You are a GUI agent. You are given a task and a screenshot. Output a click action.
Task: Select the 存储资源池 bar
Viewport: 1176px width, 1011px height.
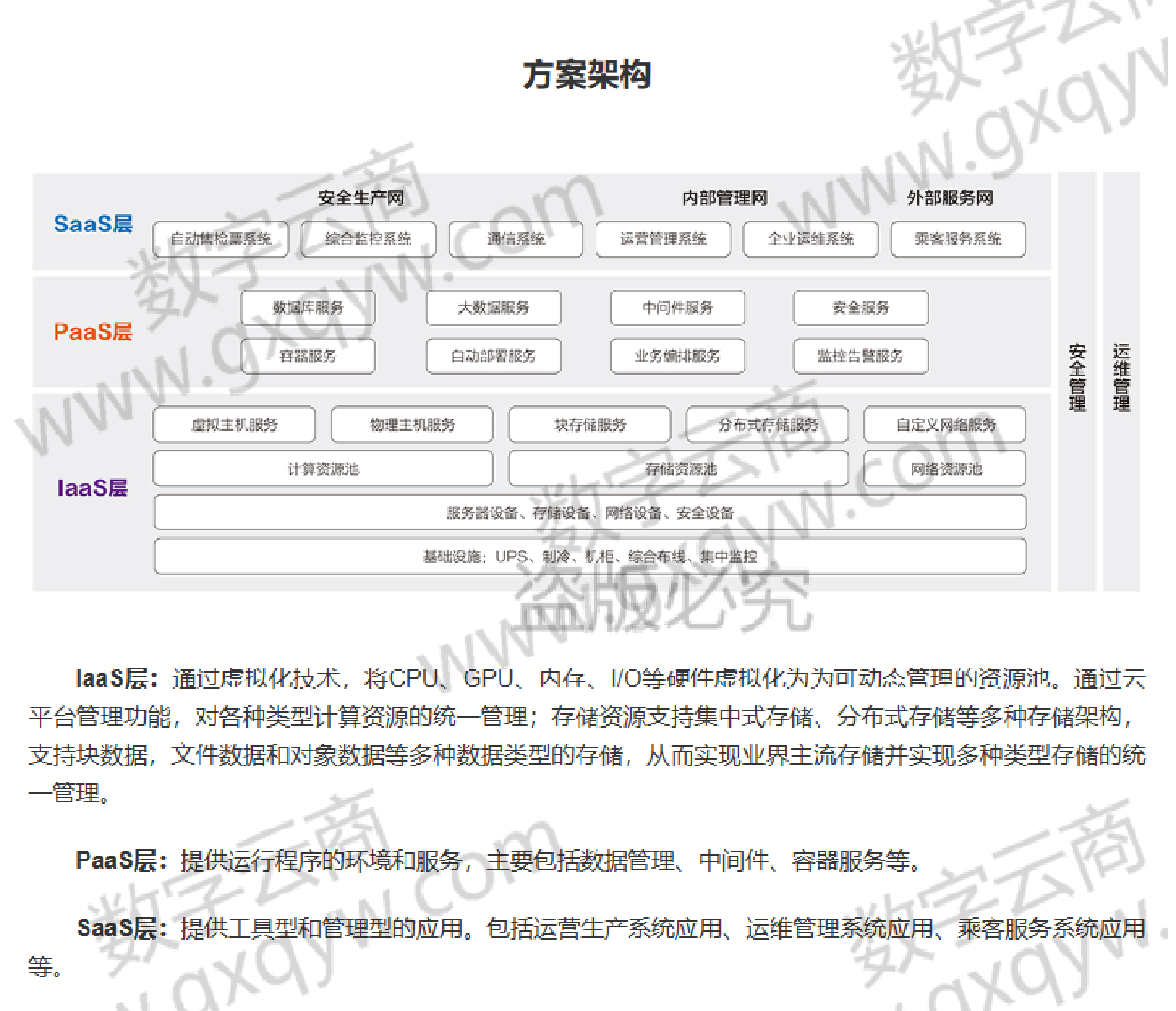(x=679, y=468)
